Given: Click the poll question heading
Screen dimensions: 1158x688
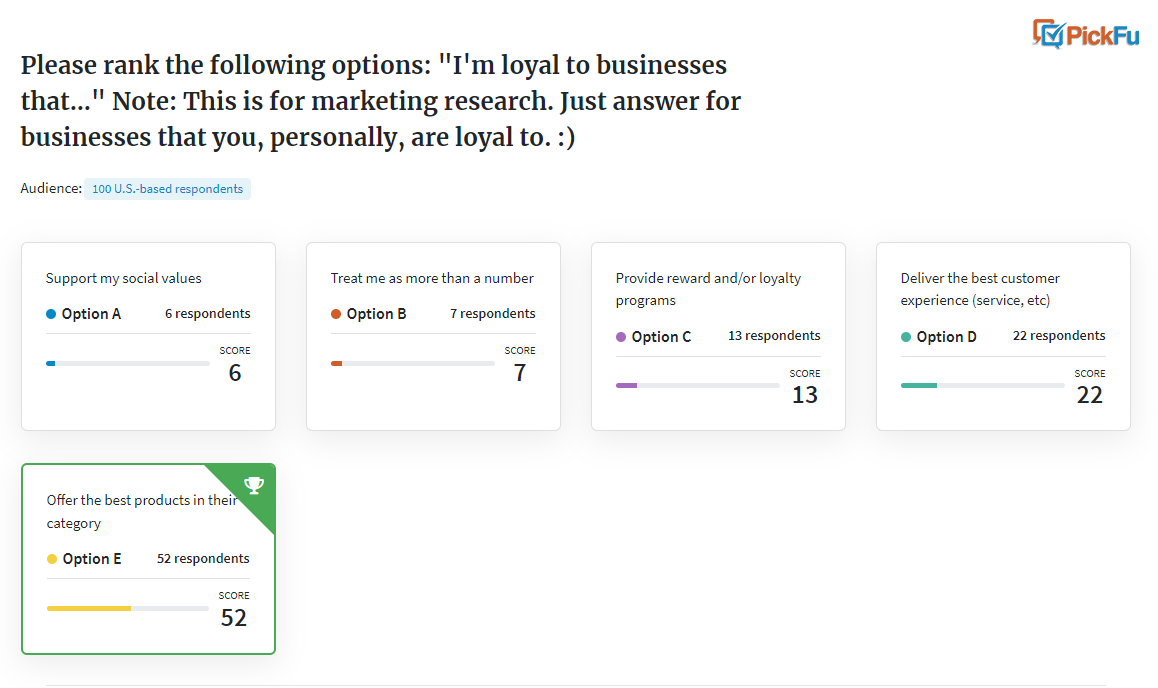Looking at the screenshot, I should click(x=380, y=101).
